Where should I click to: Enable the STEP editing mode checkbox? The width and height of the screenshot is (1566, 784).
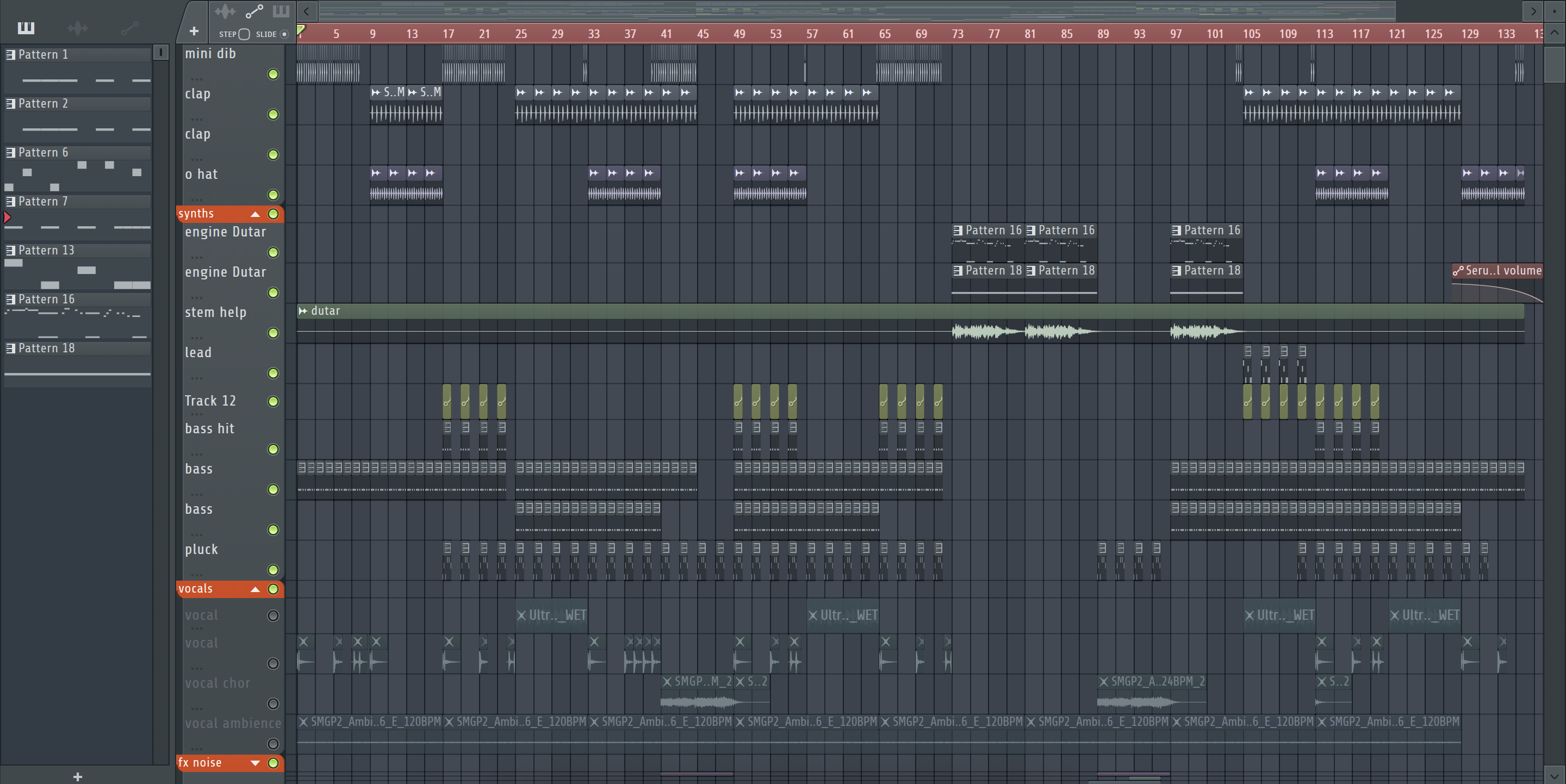244,34
